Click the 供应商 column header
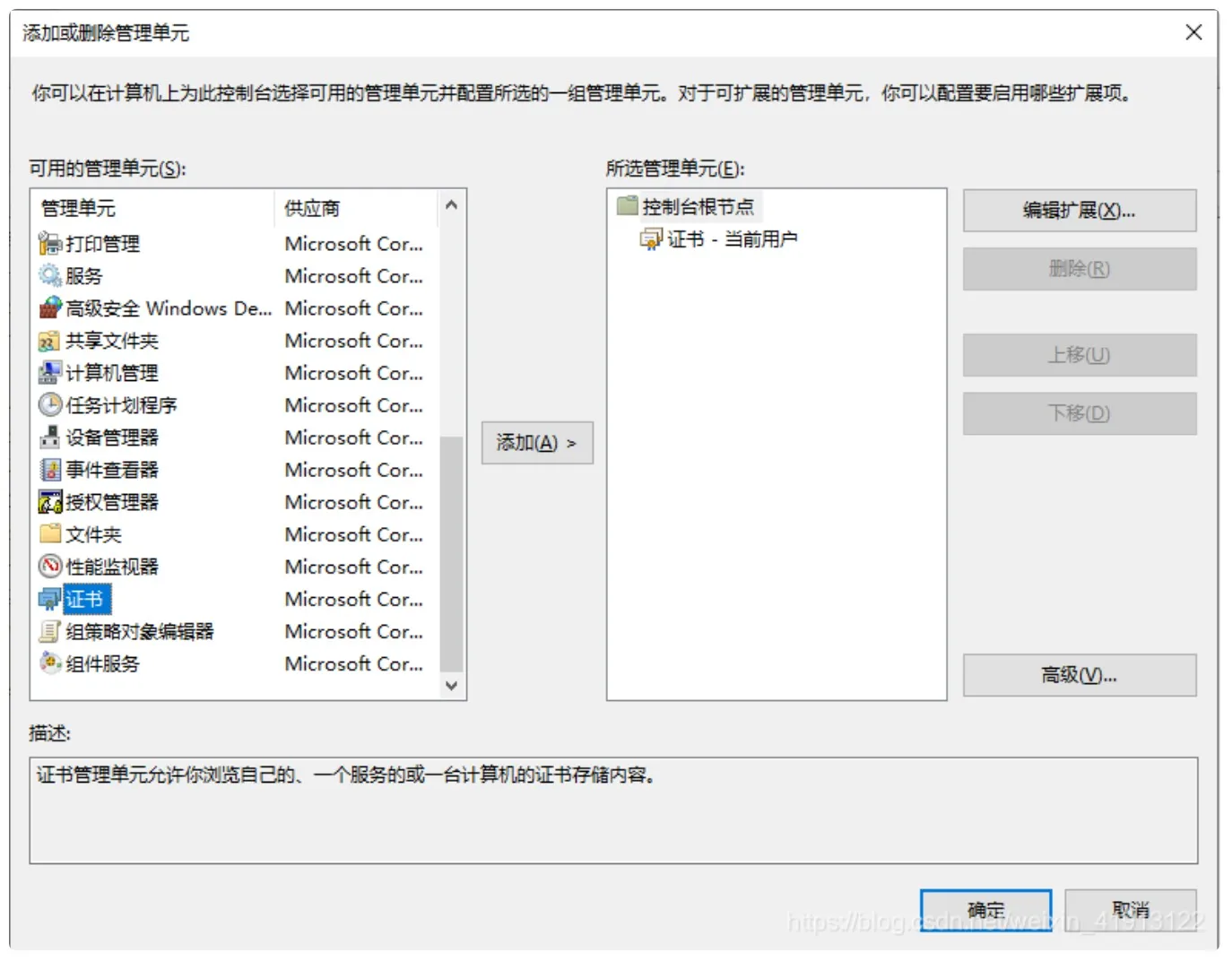 tap(356, 208)
